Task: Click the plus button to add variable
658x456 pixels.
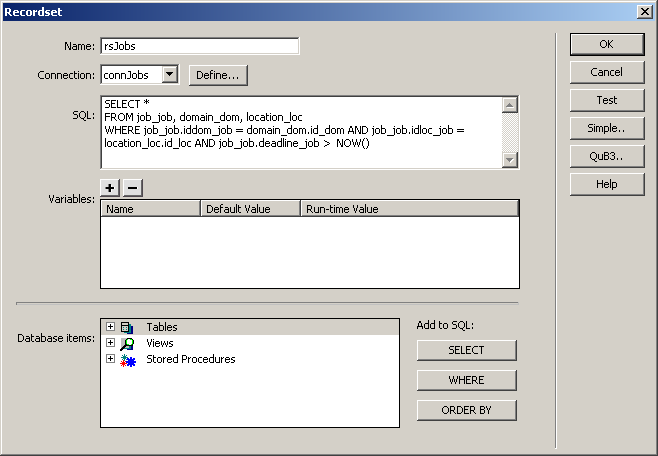Action: (111, 188)
